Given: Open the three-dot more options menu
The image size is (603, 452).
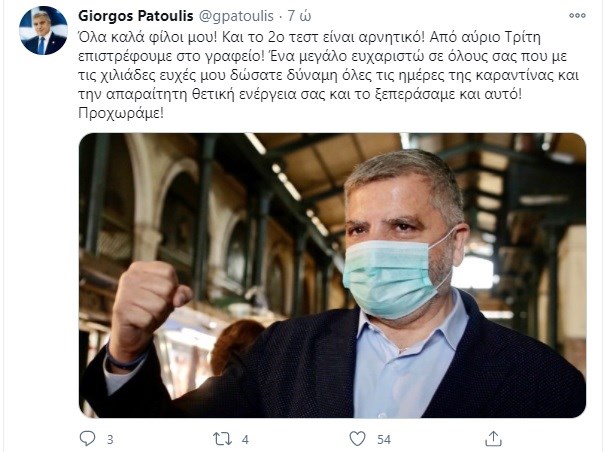Looking at the screenshot, I should 577,15.
